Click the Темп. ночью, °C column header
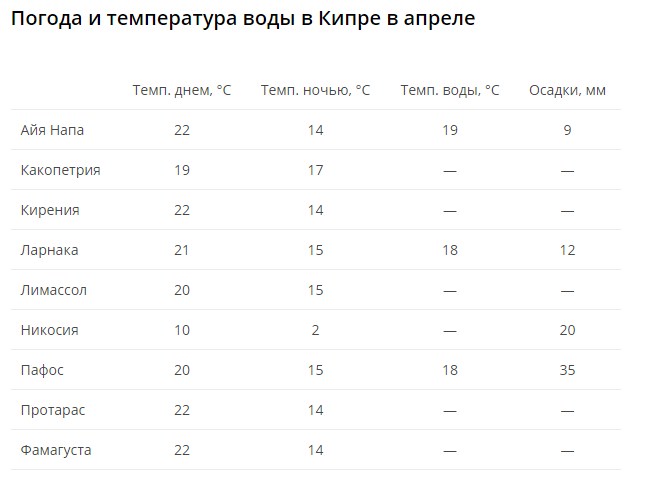 (315, 90)
